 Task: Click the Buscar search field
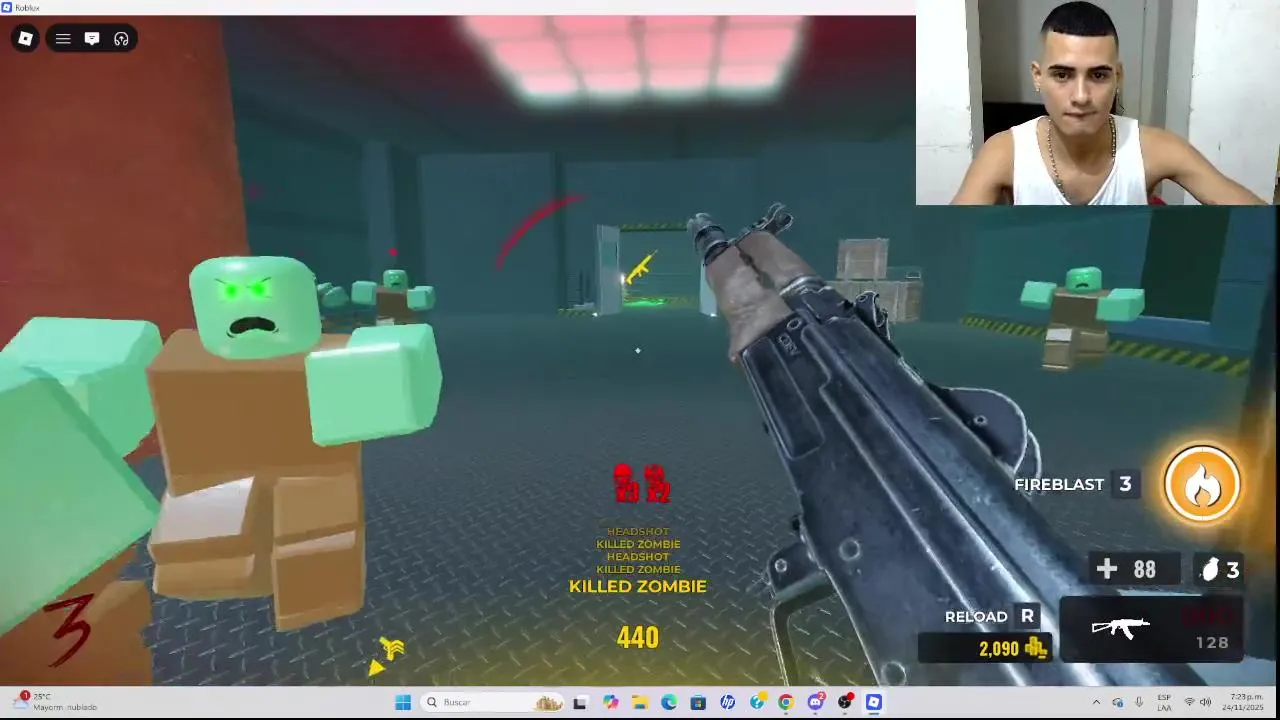pyautogui.click(x=493, y=702)
